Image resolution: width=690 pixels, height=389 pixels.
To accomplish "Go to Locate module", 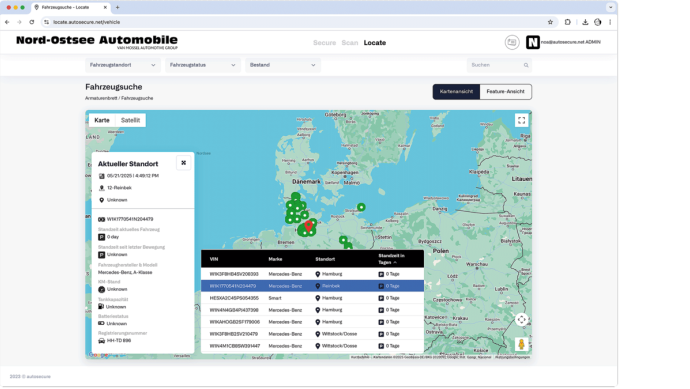I will [x=374, y=43].
